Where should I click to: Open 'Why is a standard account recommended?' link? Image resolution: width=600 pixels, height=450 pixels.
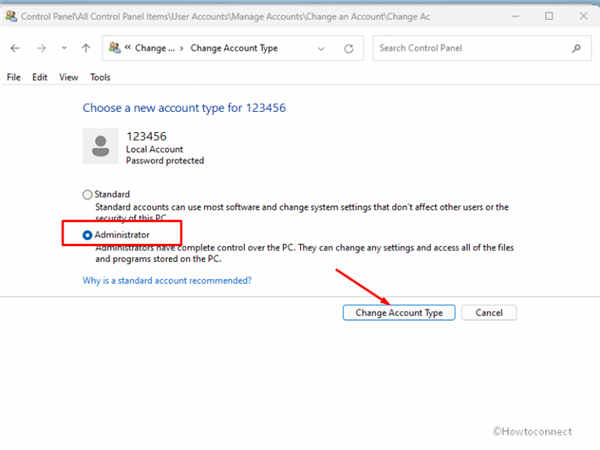click(x=167, y=281)
